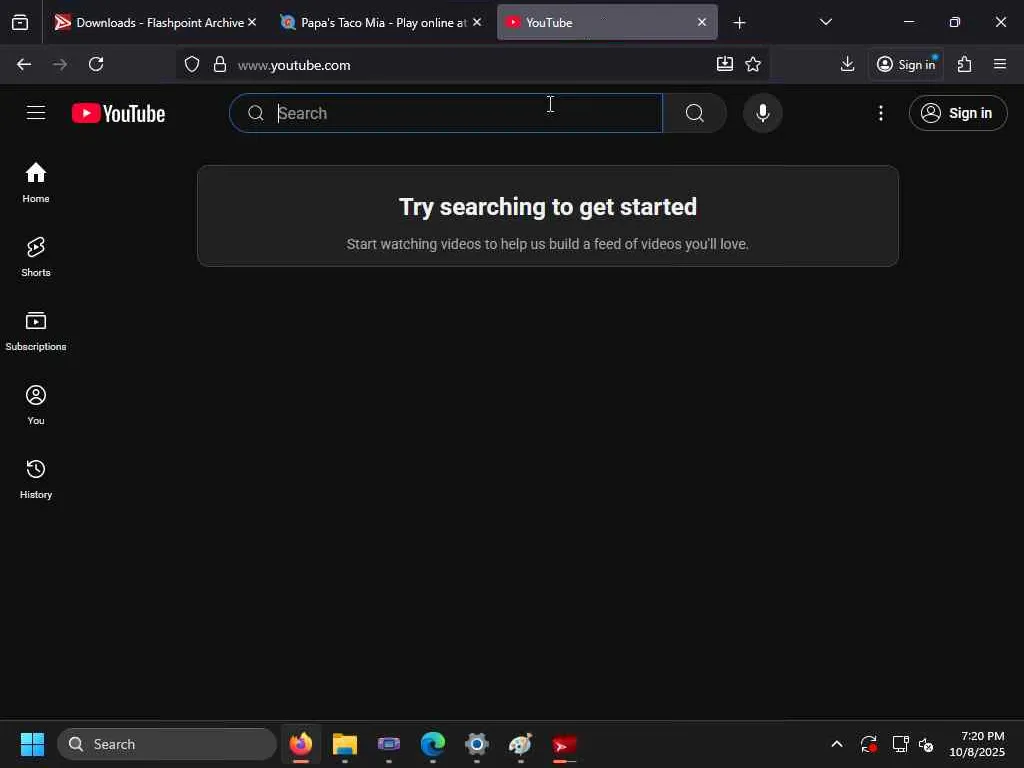Click the YouTube logo
This screenshot has width=1024, height=768.
118,113
